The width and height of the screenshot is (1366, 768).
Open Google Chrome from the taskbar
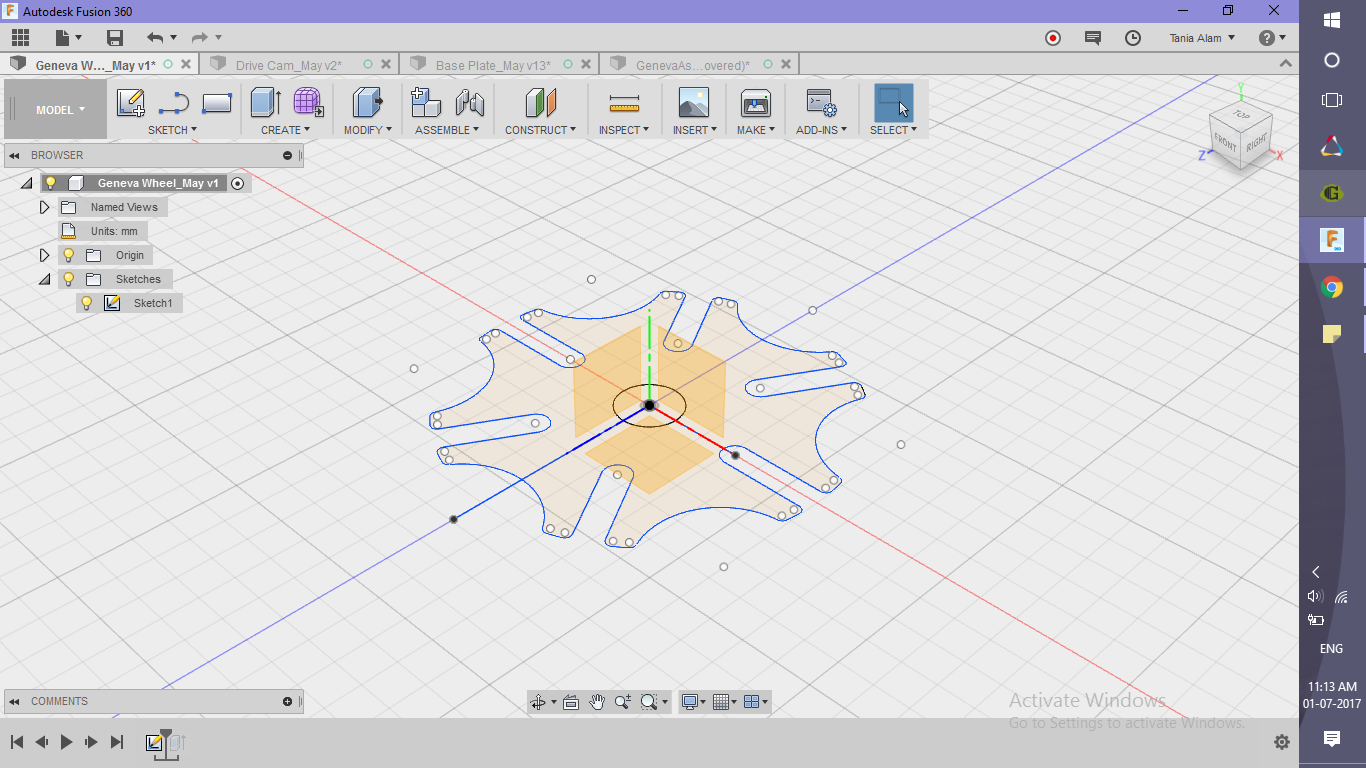click(x=1331, y=288)
